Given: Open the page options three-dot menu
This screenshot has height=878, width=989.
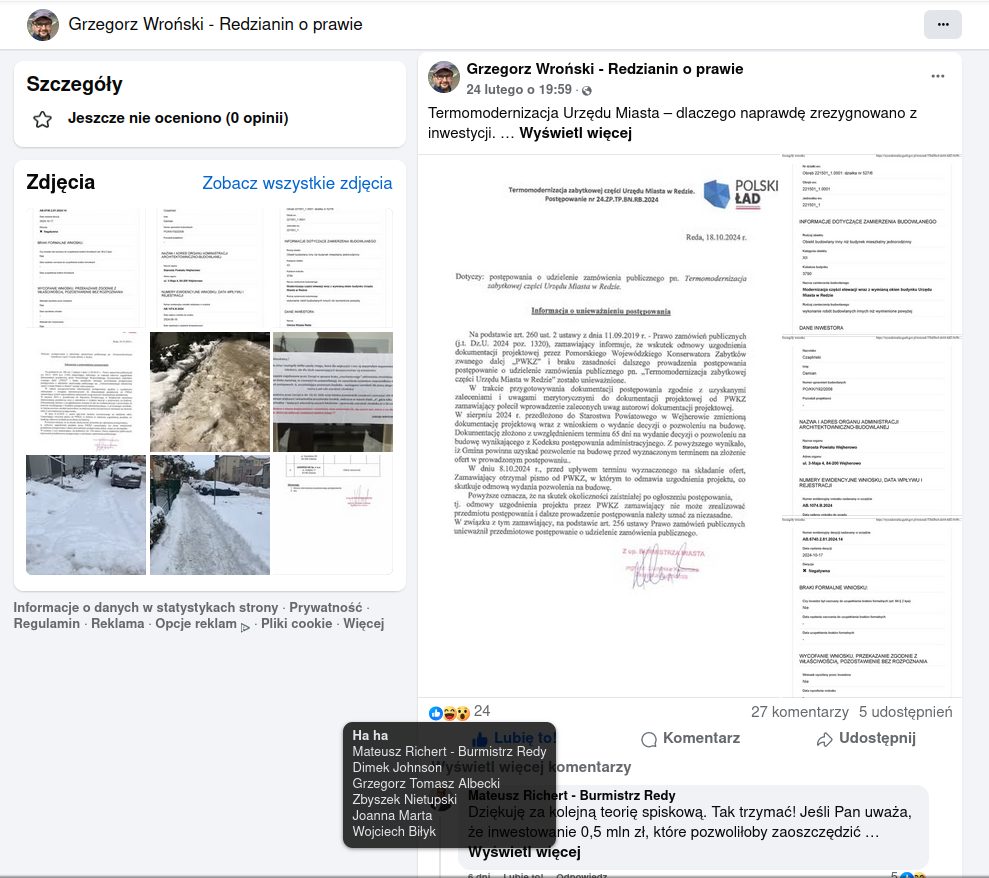Looking at the screenshot, I should click(x=942, y=24).
